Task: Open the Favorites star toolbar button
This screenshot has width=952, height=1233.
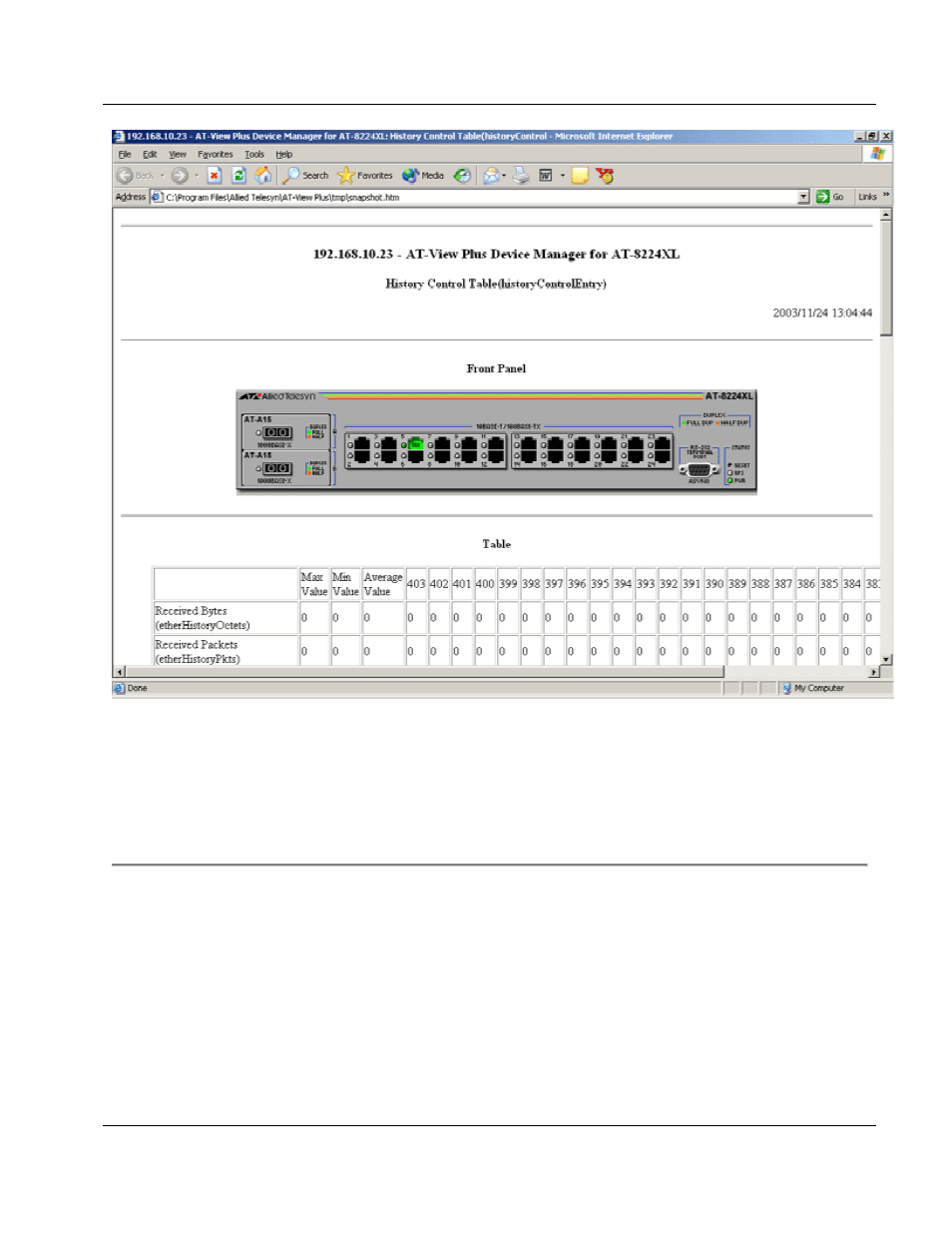Action: 365,176
